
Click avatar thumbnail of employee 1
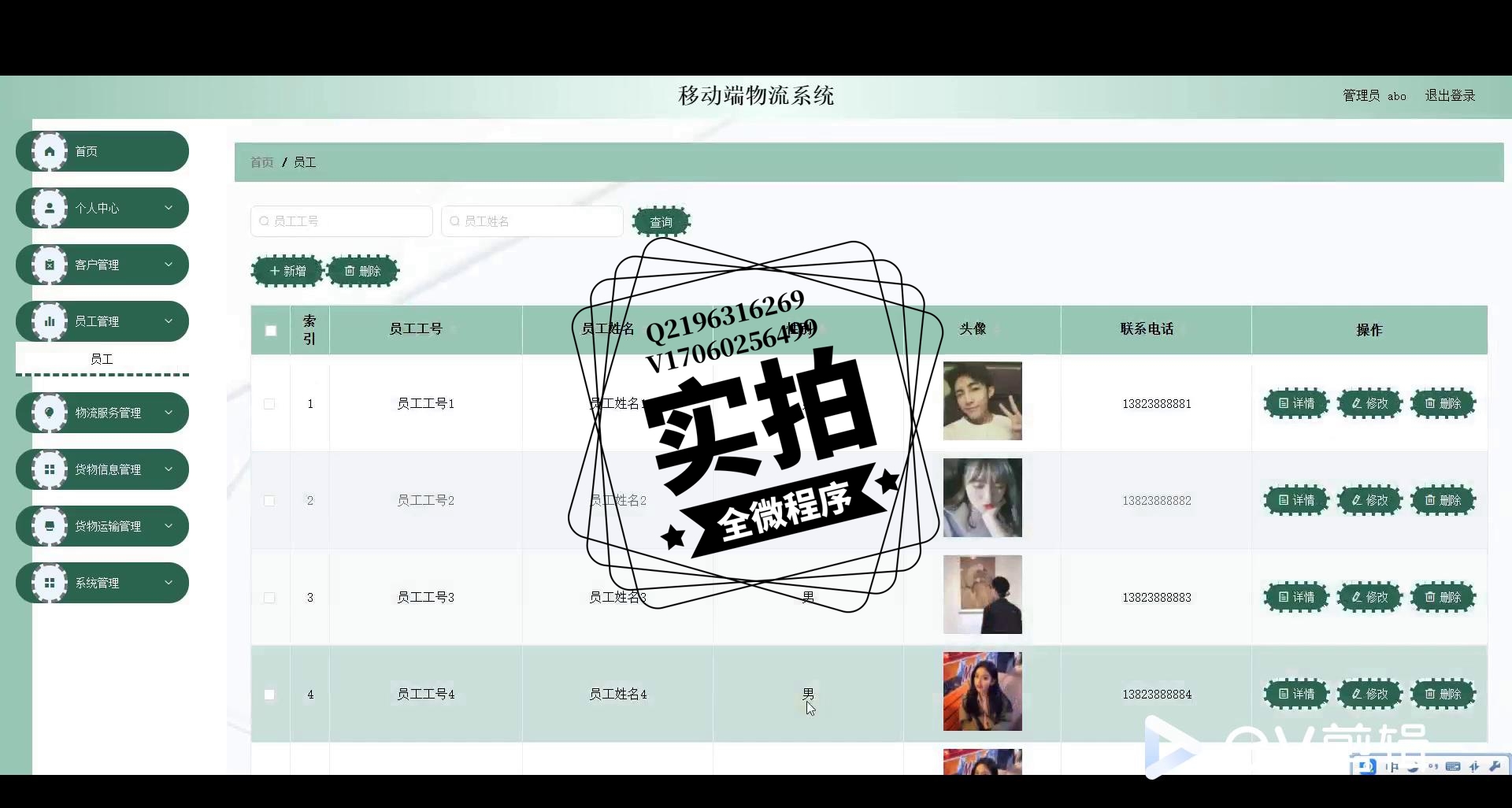click(x=983, y=401)
